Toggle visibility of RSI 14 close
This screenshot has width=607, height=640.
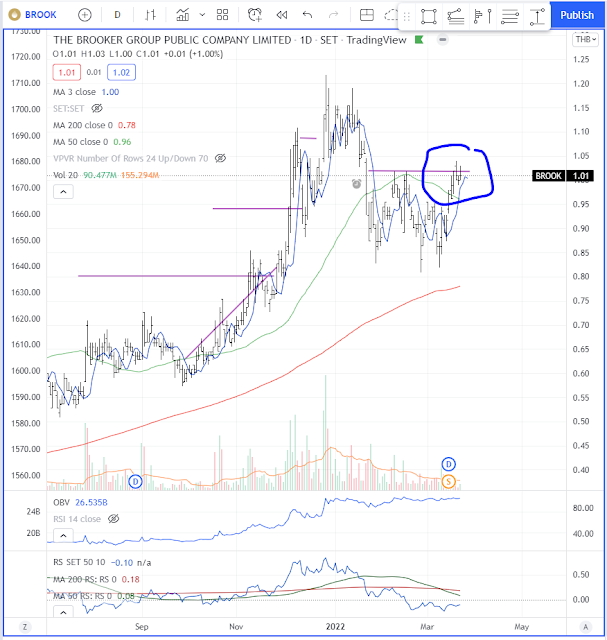(x=113, y=519)
